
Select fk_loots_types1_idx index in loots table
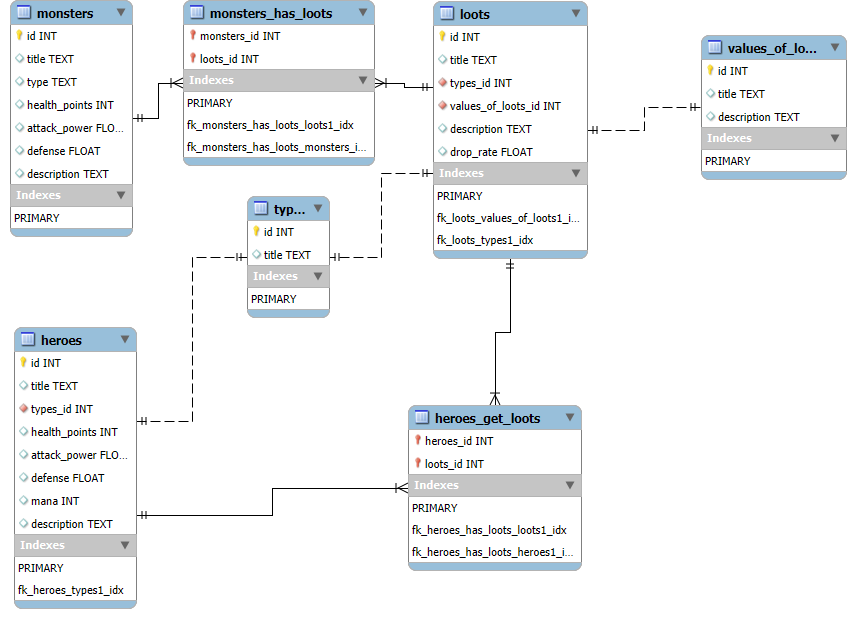[485, 240]
